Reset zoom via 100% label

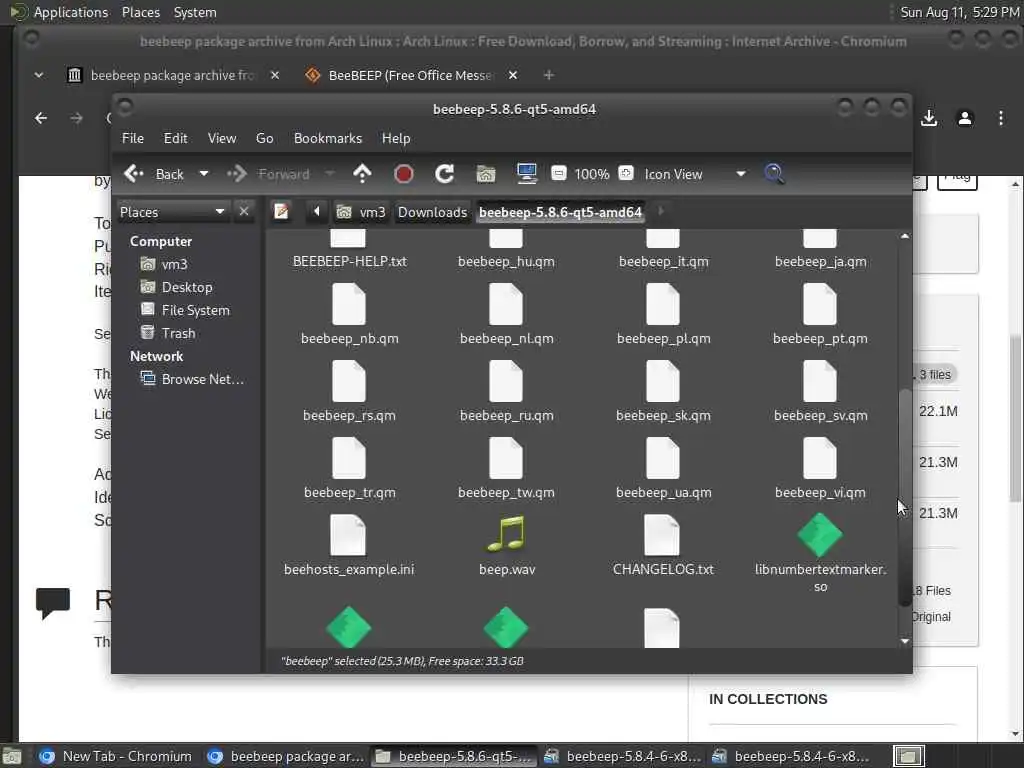pyautogui.click(x=592, y=174)
